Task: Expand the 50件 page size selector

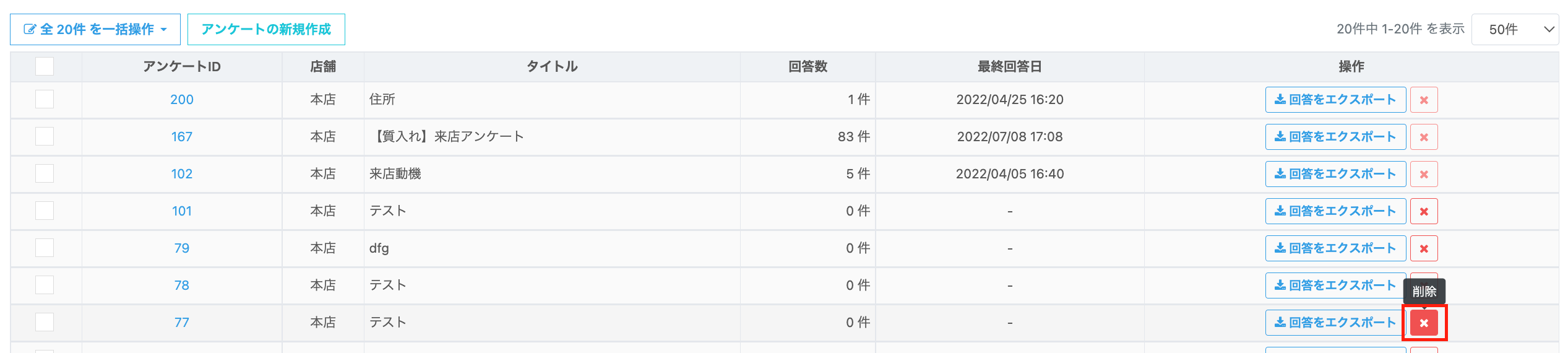Action: tap(1515, 30)
